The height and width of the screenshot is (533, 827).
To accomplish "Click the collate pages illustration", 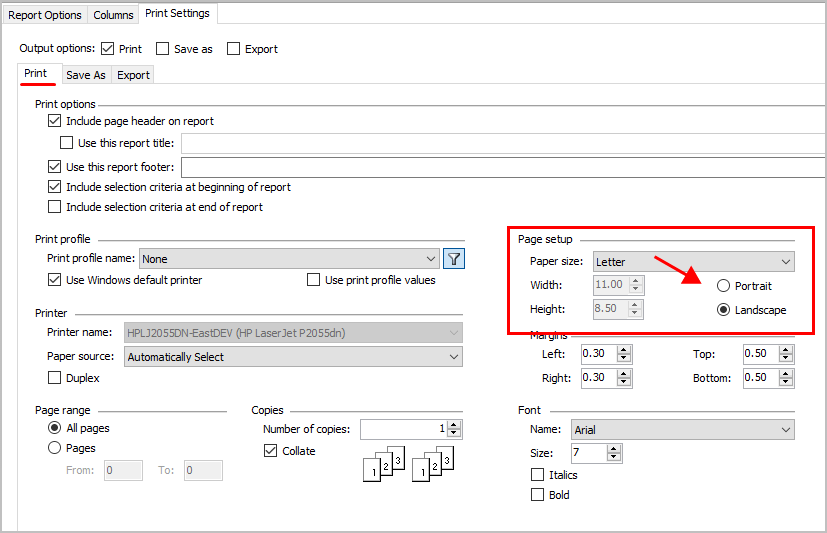I will pyautogui.click(x=409, y=464).
